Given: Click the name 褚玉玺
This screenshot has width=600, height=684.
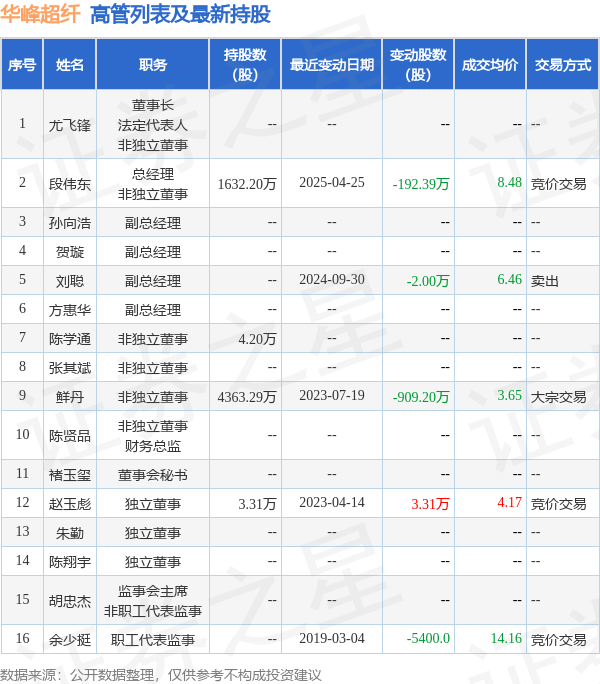Looking at the screenshot, I should point(69,475).
